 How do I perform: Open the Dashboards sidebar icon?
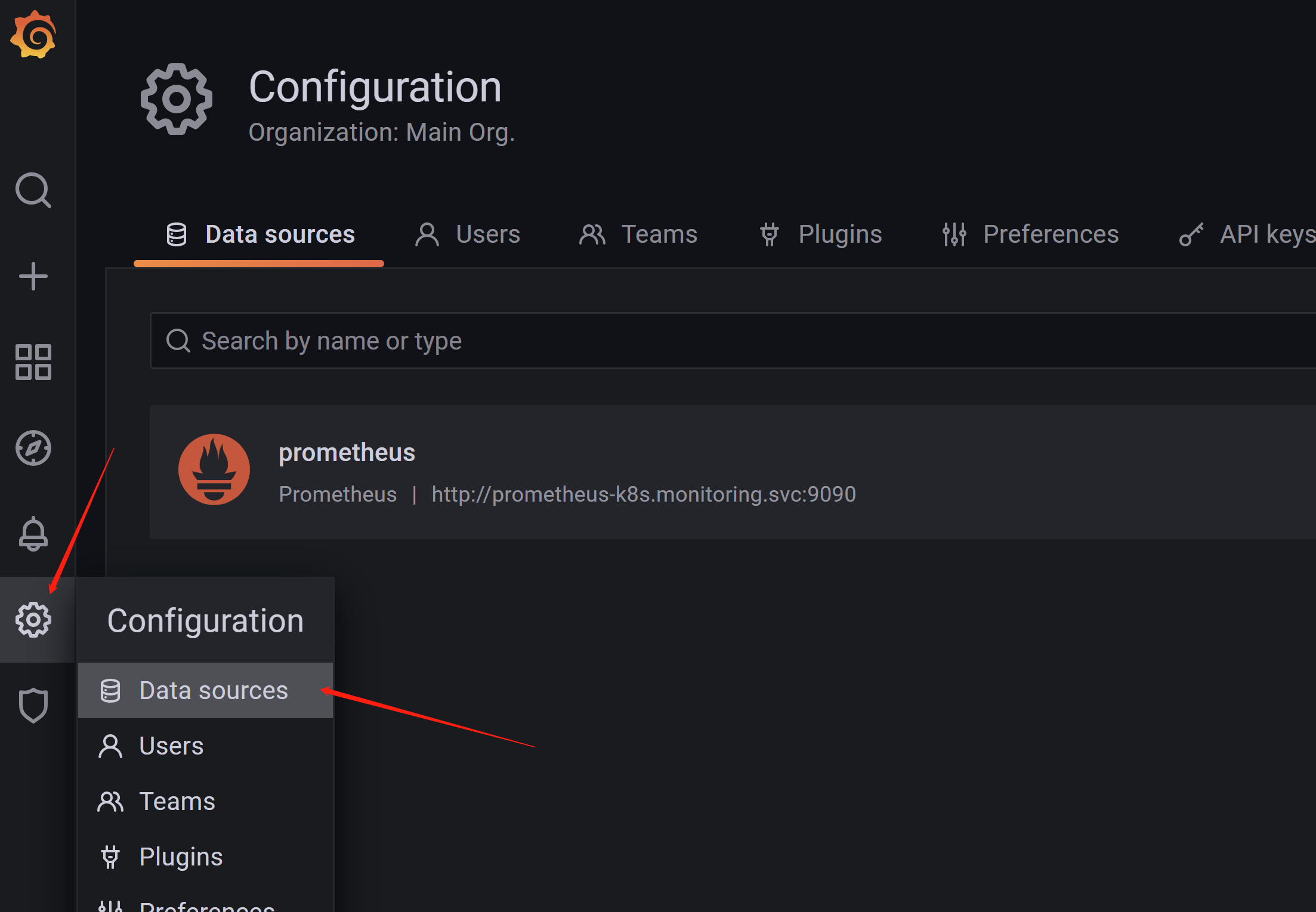click(x=33, y=362)
